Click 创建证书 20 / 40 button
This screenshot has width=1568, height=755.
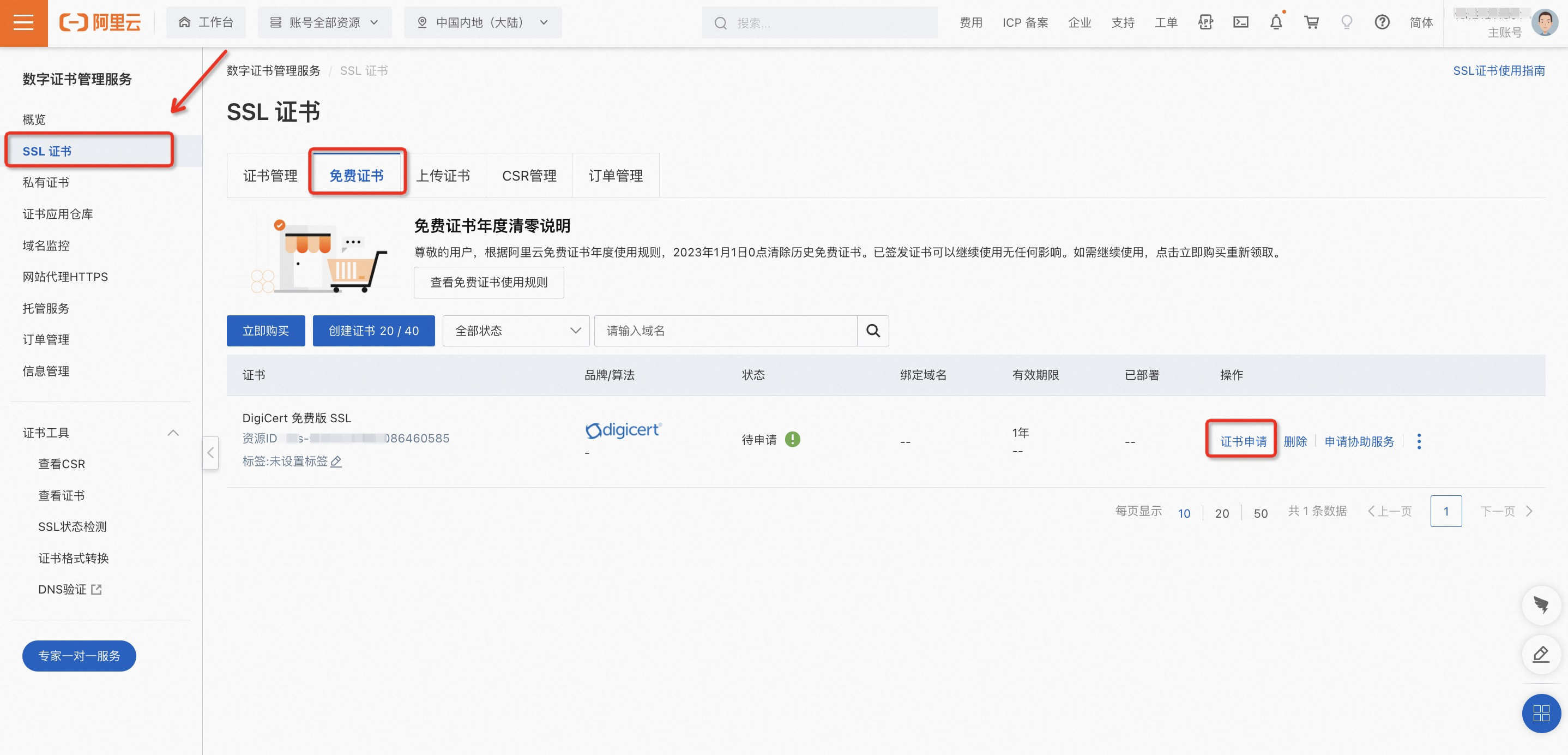tap(374, 331)
